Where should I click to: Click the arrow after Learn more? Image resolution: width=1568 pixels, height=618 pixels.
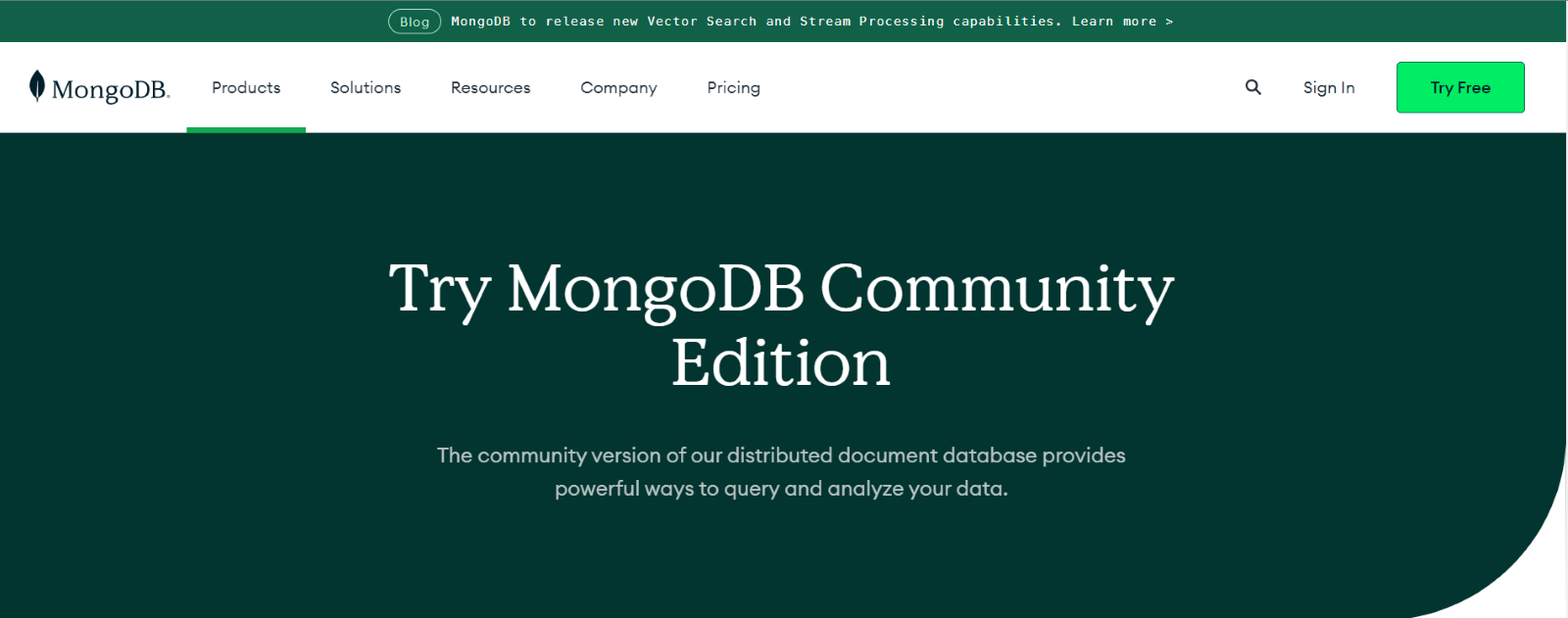[x=1169, y=22]
